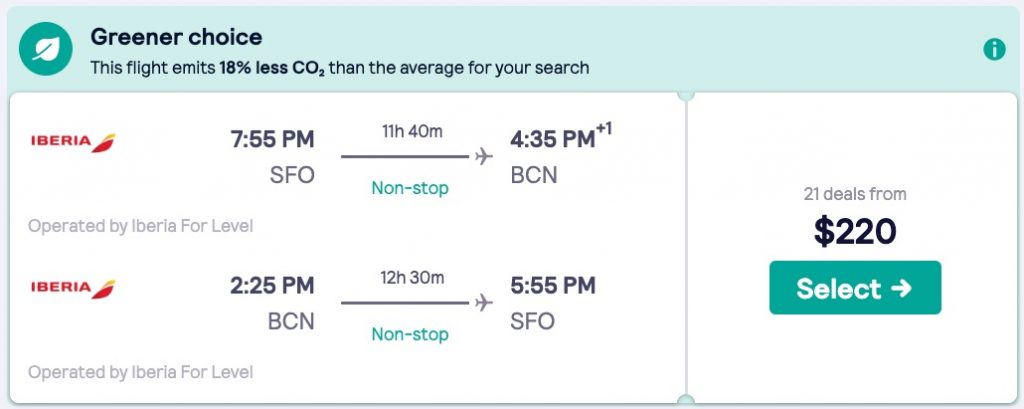Click the green leaf Greener choice icon

click(45, 51)
